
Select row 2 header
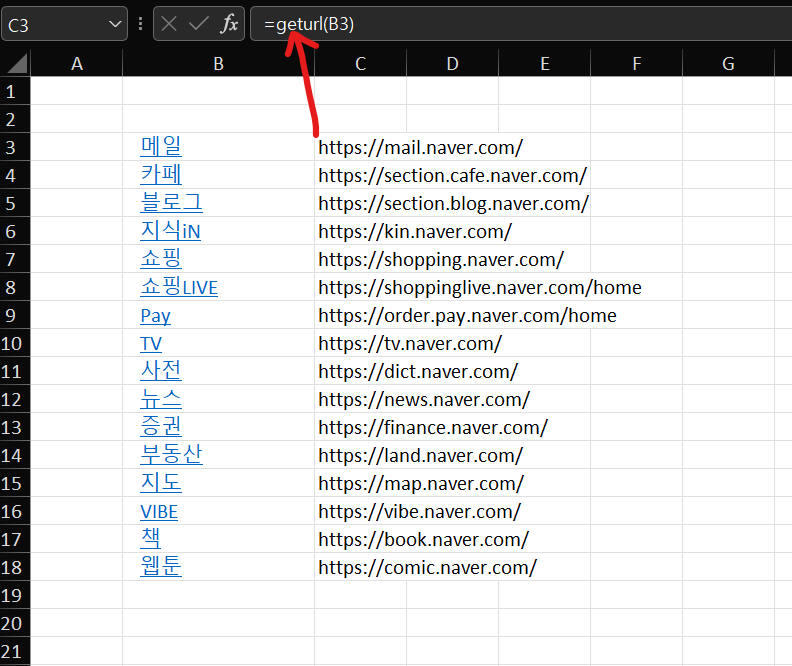[x=15, y=119]
